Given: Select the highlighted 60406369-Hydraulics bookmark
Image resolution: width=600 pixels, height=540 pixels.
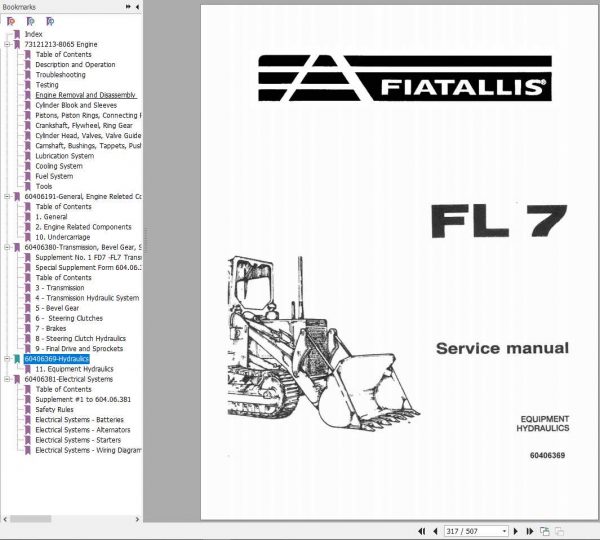Looking at the screenshot, I should (x=57, y=359).
